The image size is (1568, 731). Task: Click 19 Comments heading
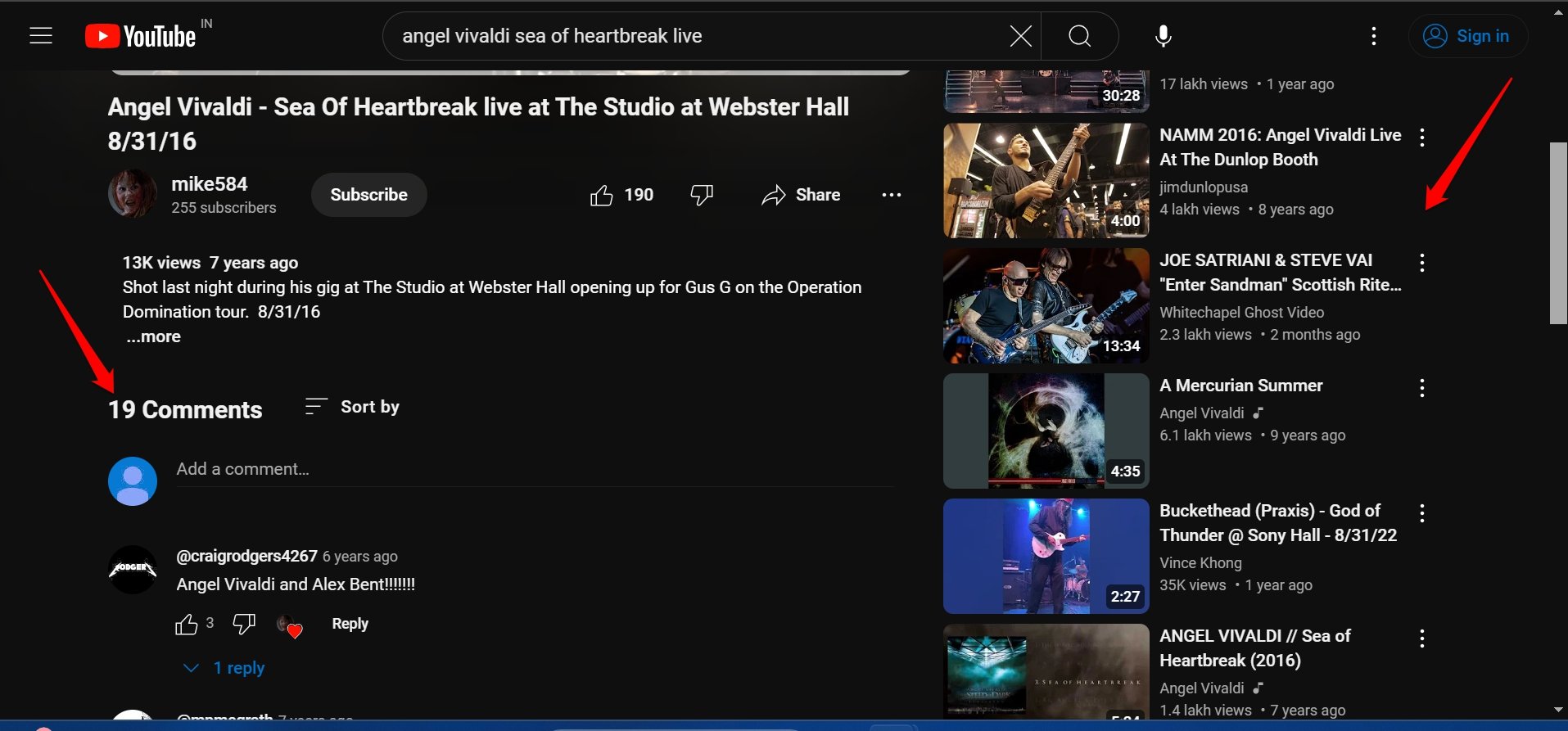pyautogui.click(x=185, y=410)
